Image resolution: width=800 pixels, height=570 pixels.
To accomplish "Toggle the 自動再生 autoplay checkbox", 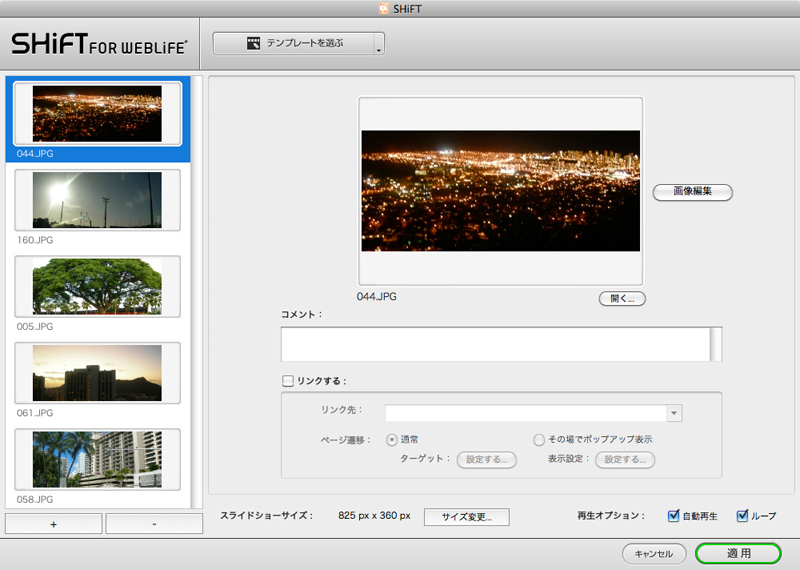I will tap(673, 517).
